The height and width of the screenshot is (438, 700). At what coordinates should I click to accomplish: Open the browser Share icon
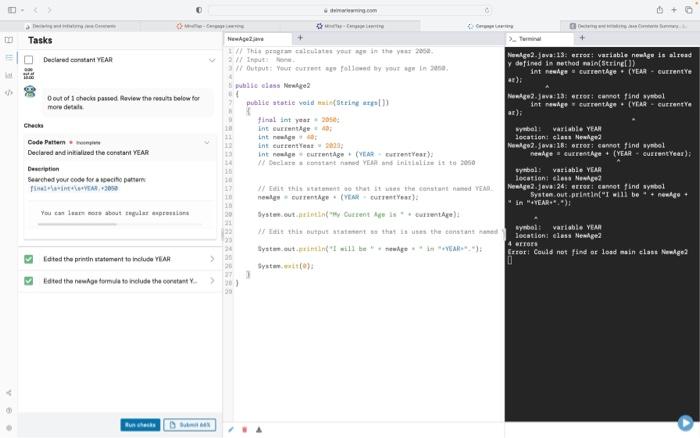click(x=659, y=10)
